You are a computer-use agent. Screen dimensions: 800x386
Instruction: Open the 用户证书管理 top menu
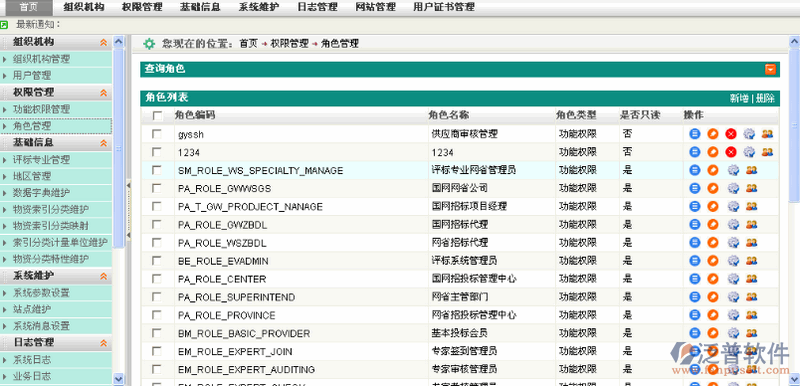point(443,7)
